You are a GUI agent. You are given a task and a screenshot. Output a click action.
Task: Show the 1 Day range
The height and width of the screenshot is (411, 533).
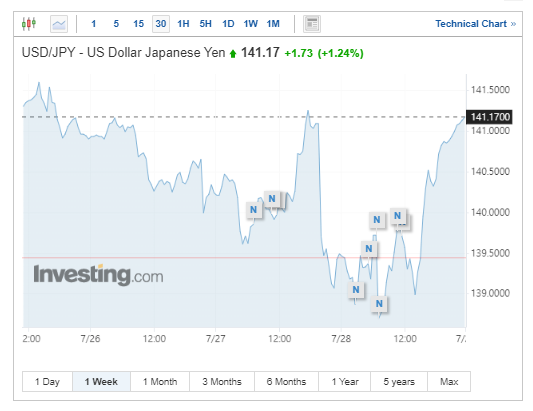pos(47,382)
